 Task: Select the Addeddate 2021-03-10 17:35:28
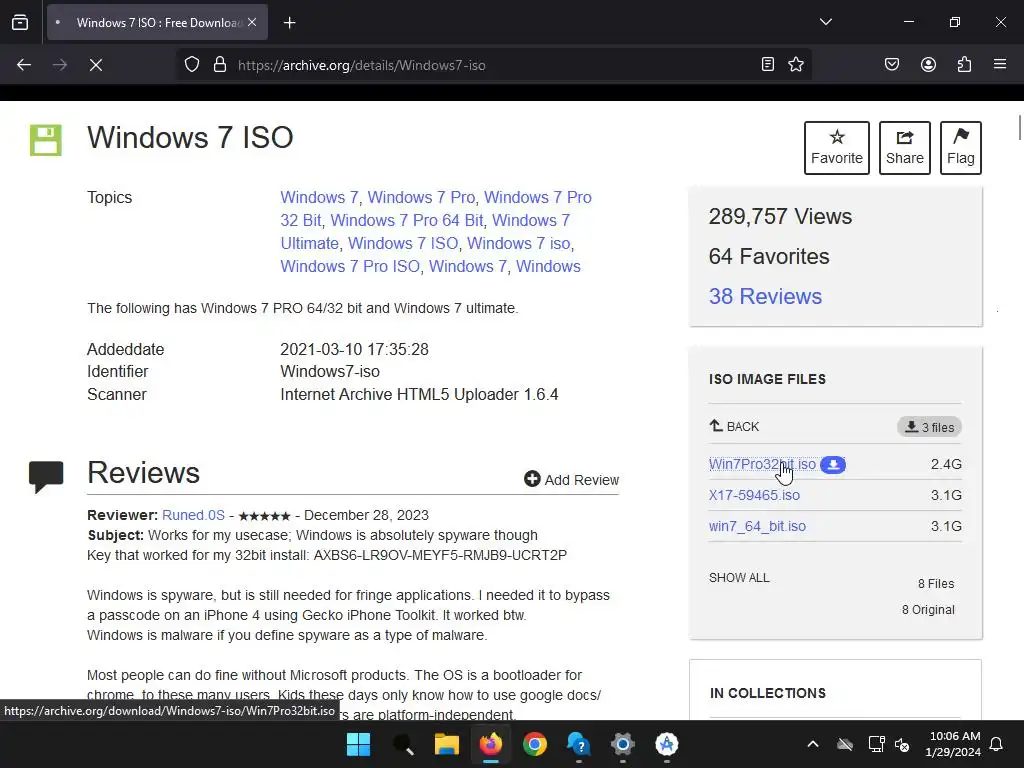pyautogui.click(x=355, y=349)
